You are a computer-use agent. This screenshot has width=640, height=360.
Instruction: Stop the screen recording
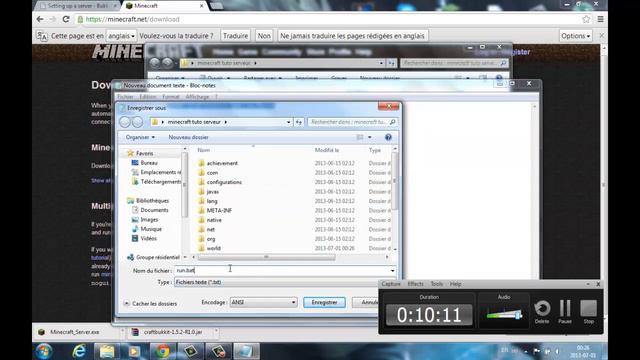(588, 312)
